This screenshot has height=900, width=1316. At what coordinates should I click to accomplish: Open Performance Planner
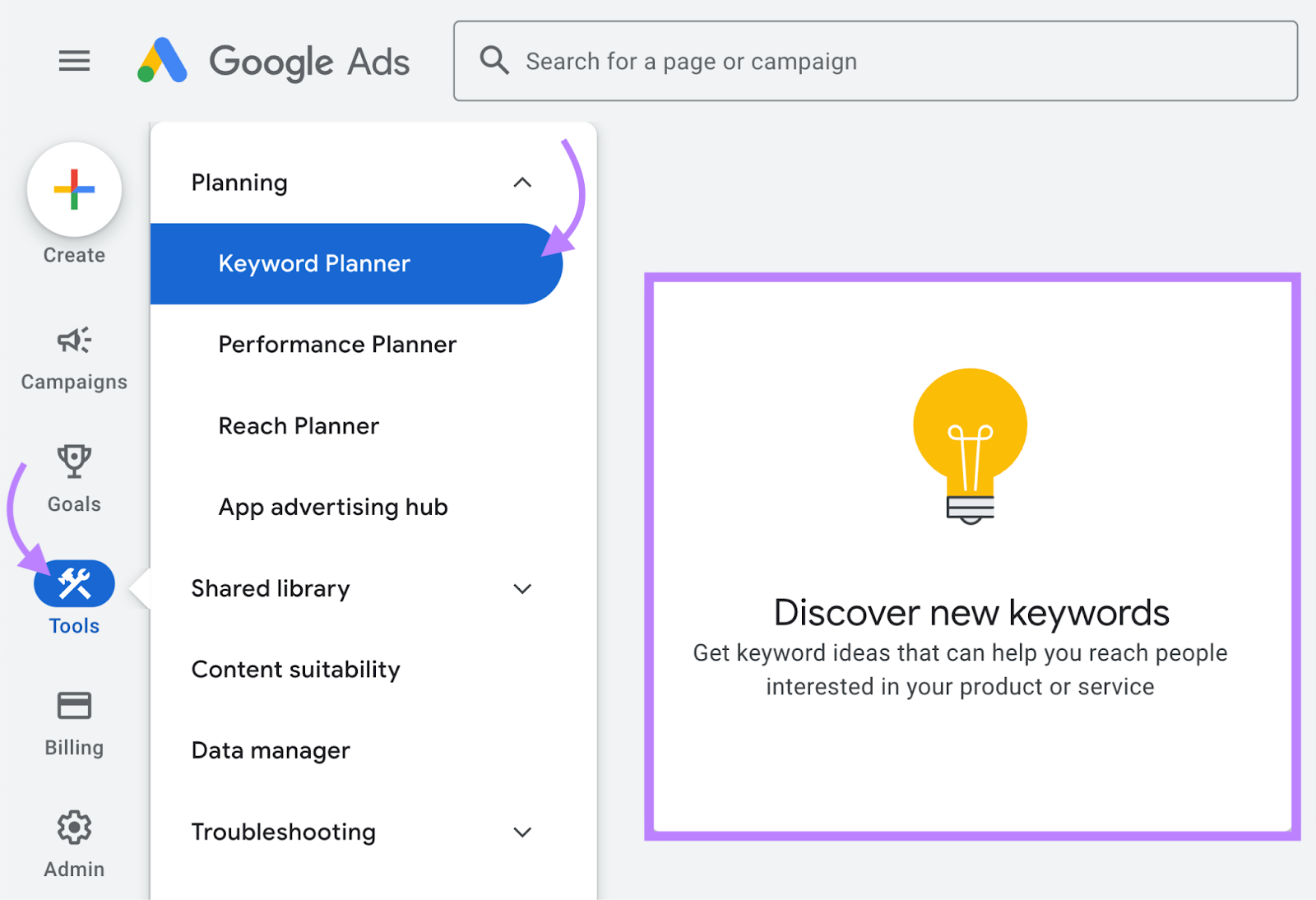coord(337,345)
